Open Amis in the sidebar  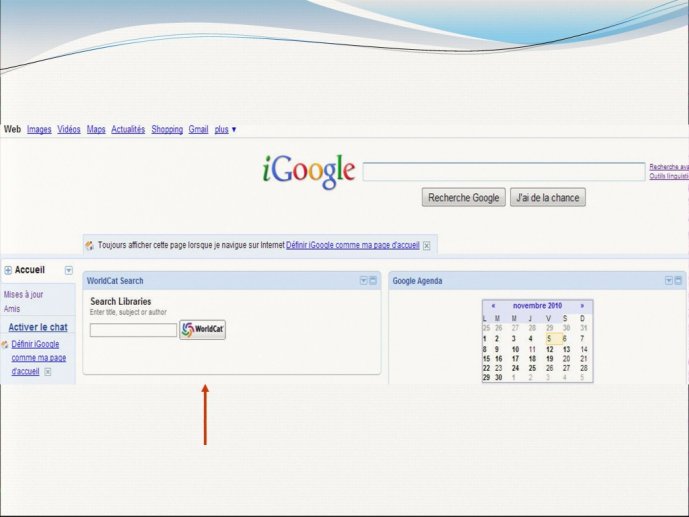(12, 309)
